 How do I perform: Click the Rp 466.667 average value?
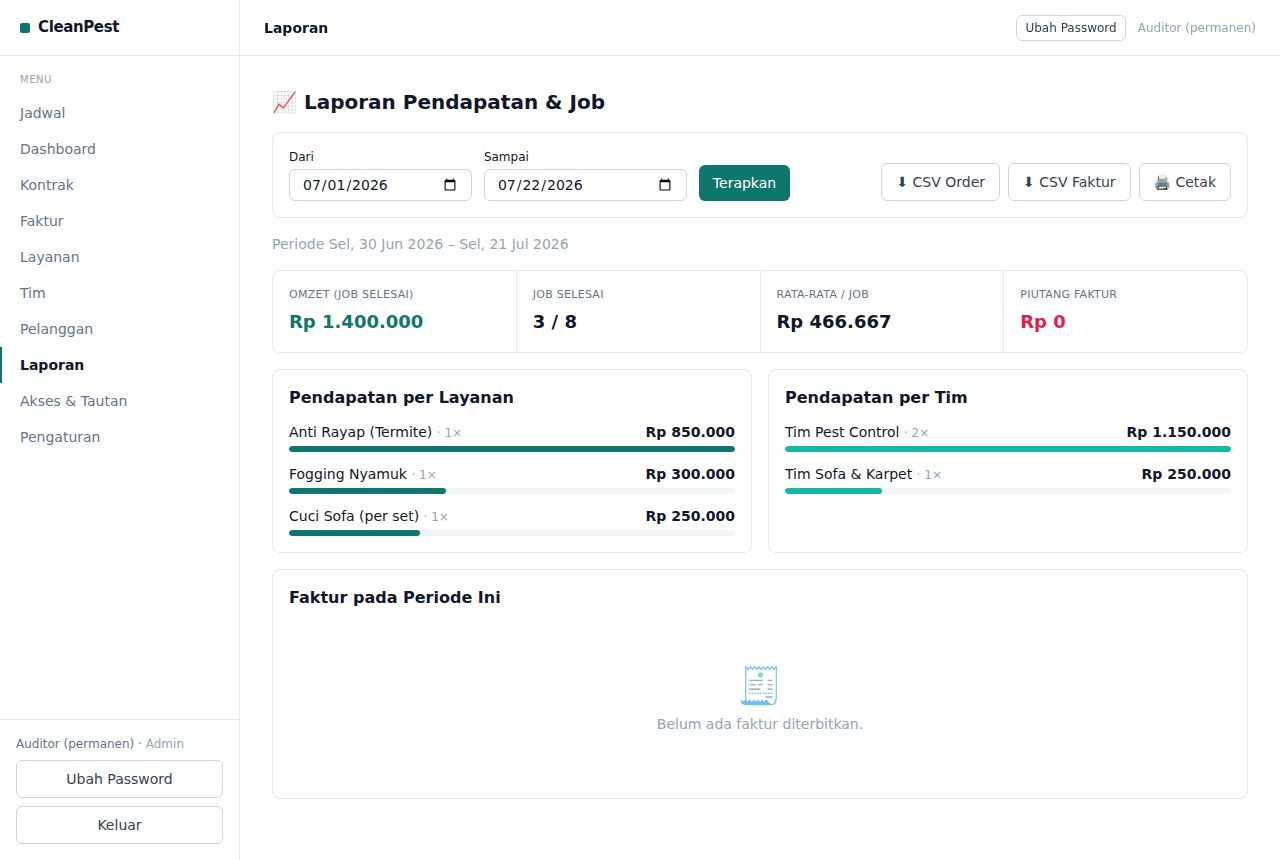point(834,322)
